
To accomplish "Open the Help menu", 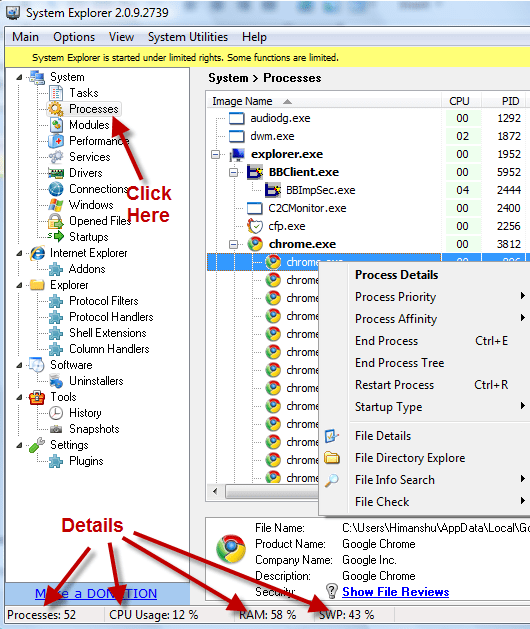I will coord(254,37).
